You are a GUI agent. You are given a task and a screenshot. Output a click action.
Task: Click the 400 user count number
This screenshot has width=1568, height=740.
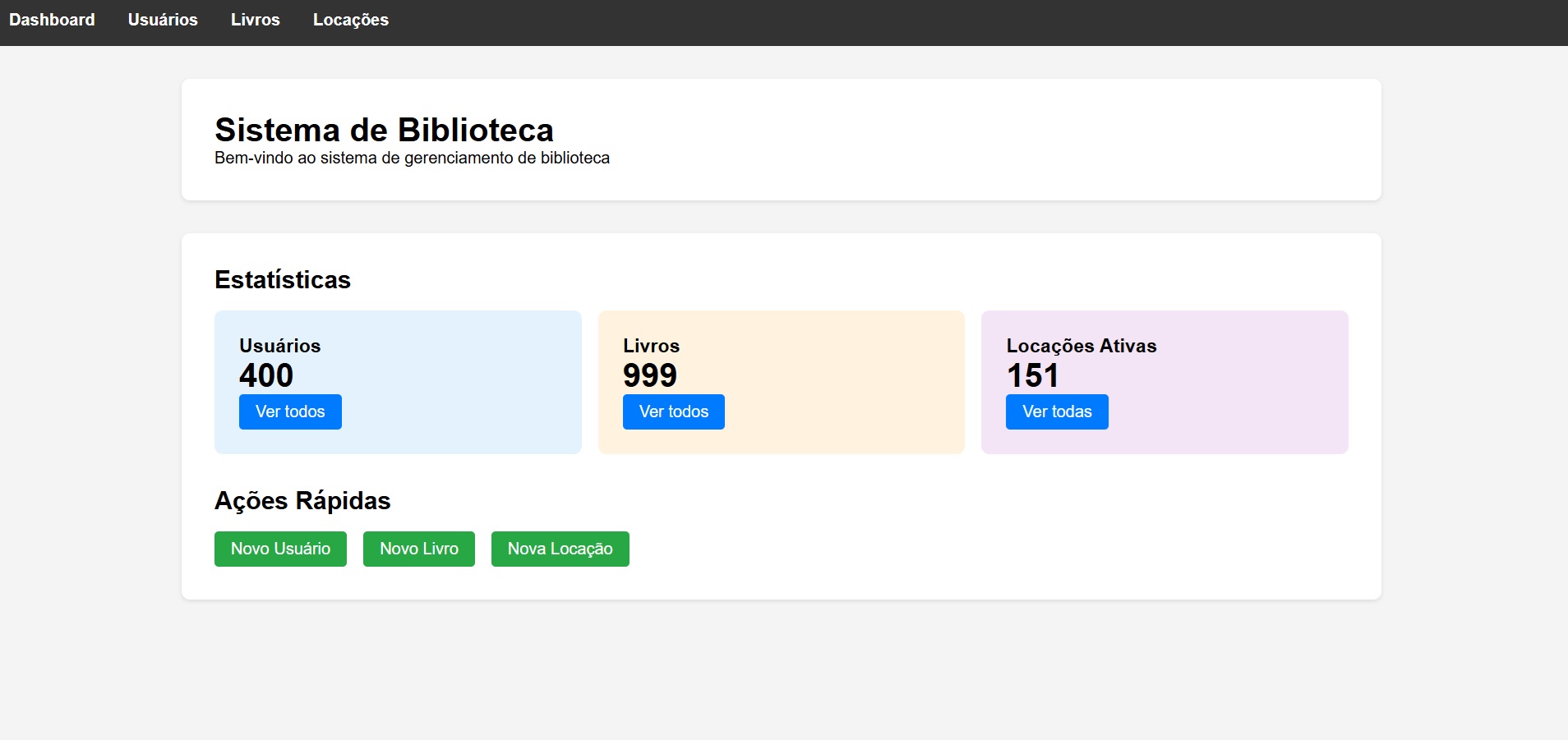point(265,375)
